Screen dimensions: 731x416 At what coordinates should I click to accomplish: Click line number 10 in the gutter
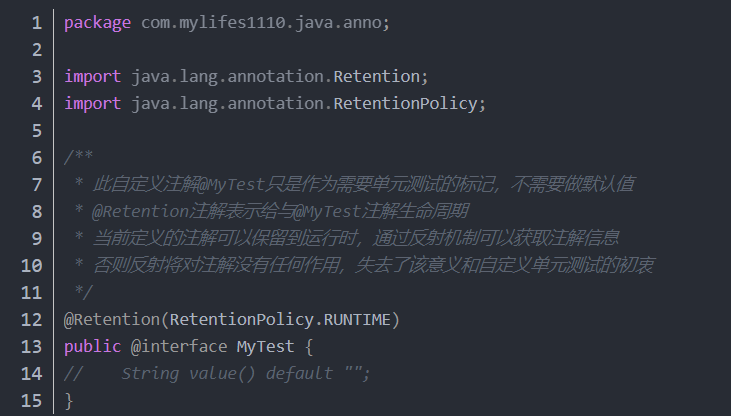point(32,266)
